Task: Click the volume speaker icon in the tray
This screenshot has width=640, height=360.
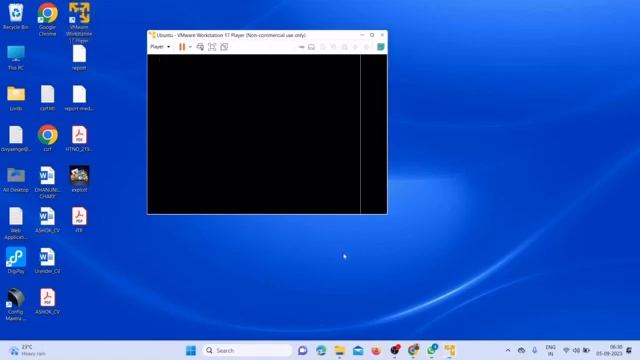Action: [x=576, y=350]
